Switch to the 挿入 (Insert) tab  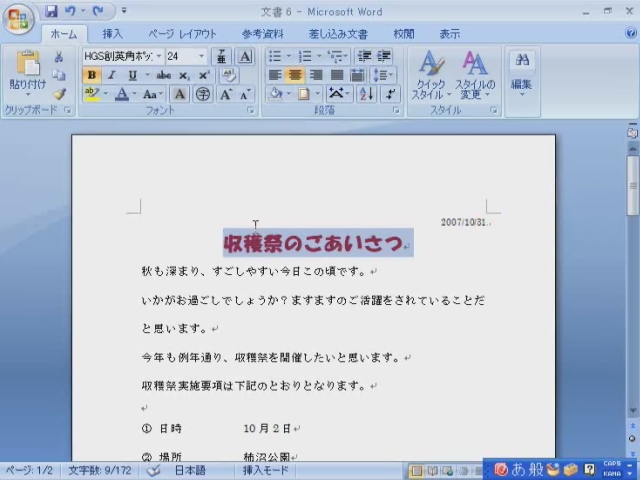(113, 34)
